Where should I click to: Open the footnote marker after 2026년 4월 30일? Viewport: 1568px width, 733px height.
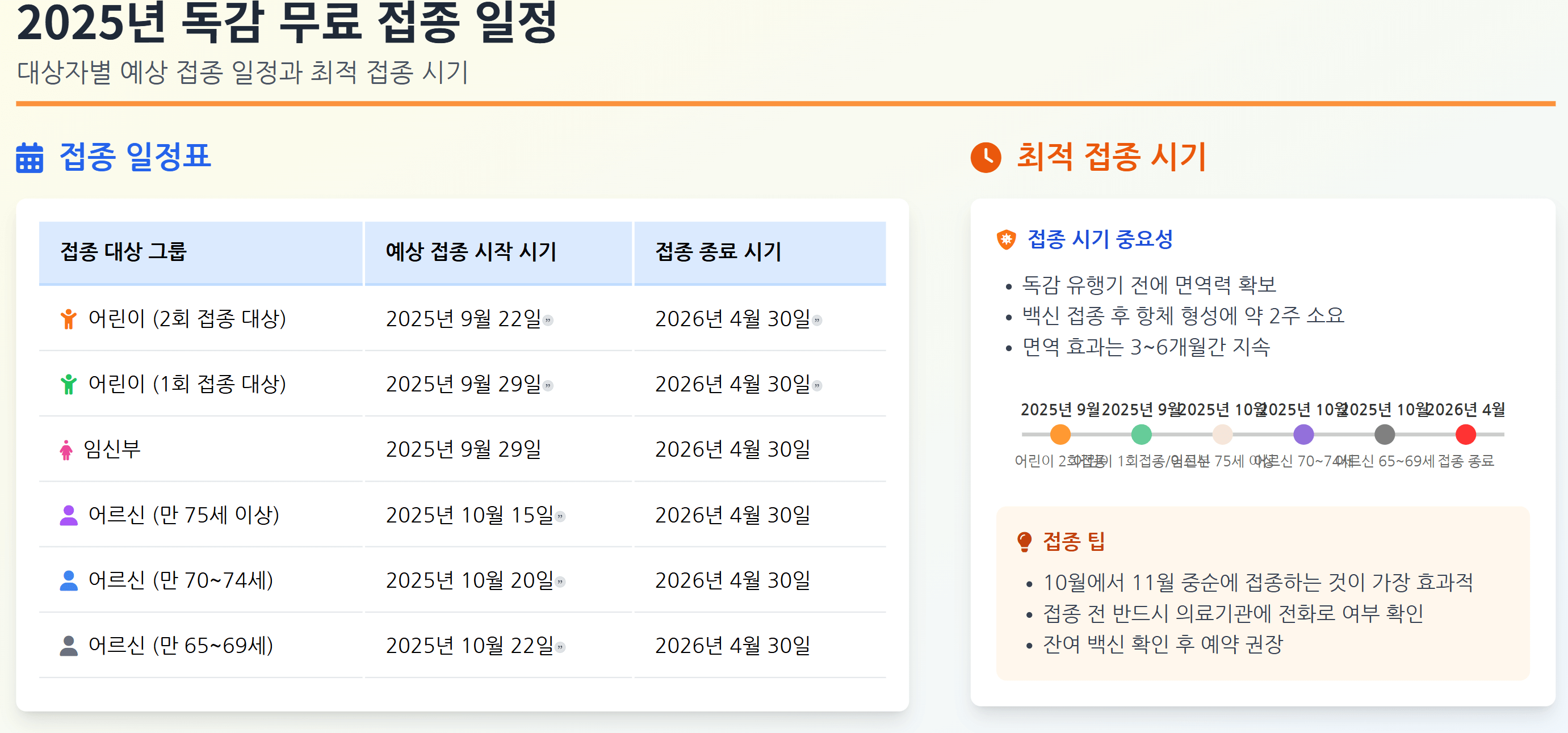[x=816, y=321]
